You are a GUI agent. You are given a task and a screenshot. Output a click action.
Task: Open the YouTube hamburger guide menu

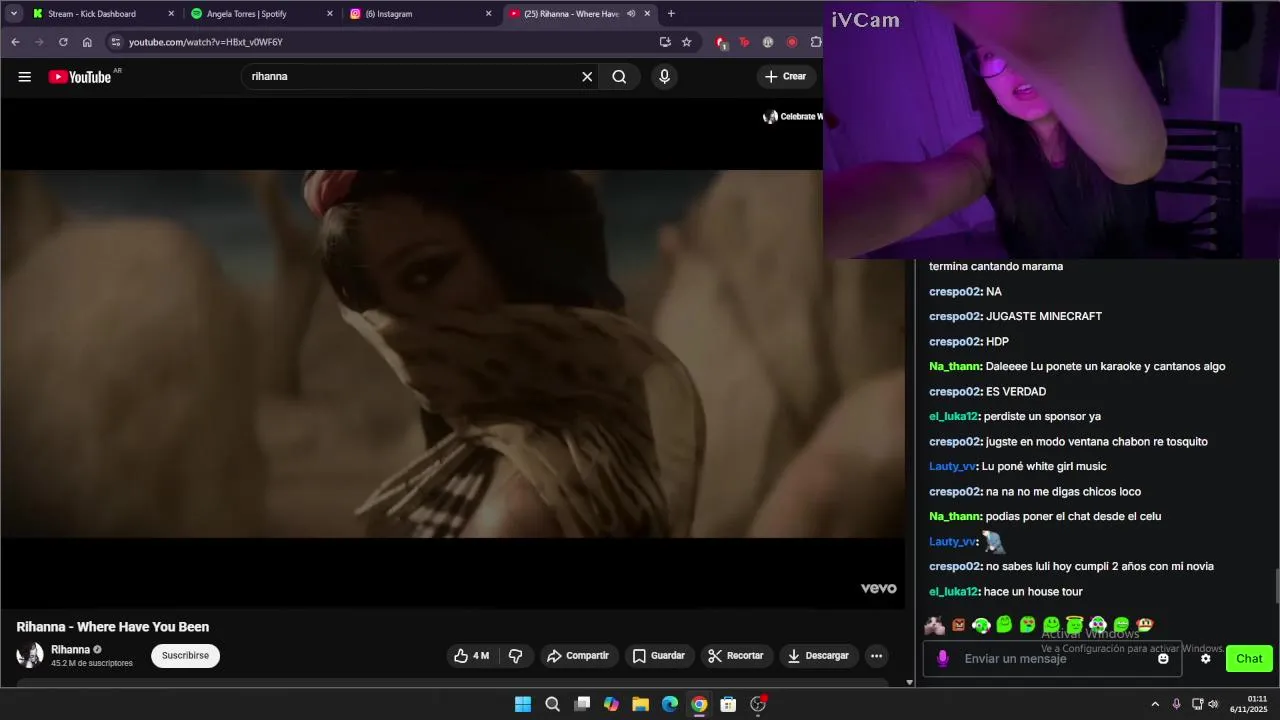25,77
